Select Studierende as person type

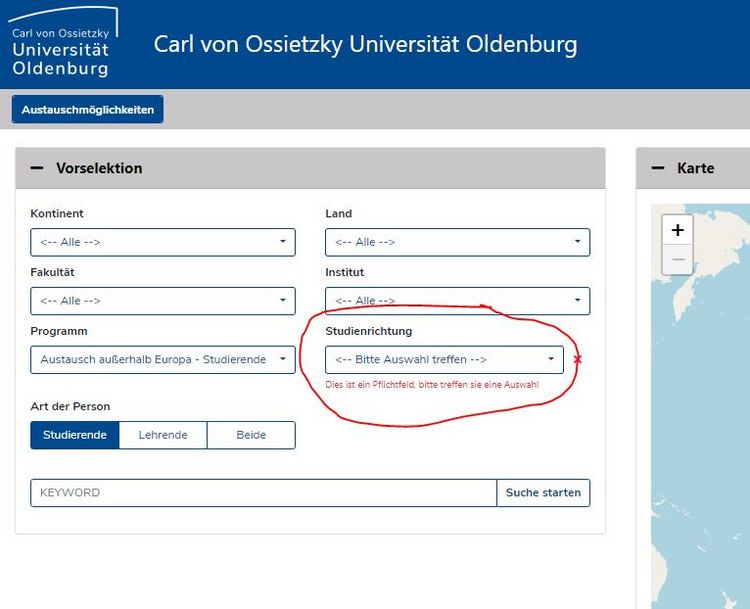click(75, 435)
